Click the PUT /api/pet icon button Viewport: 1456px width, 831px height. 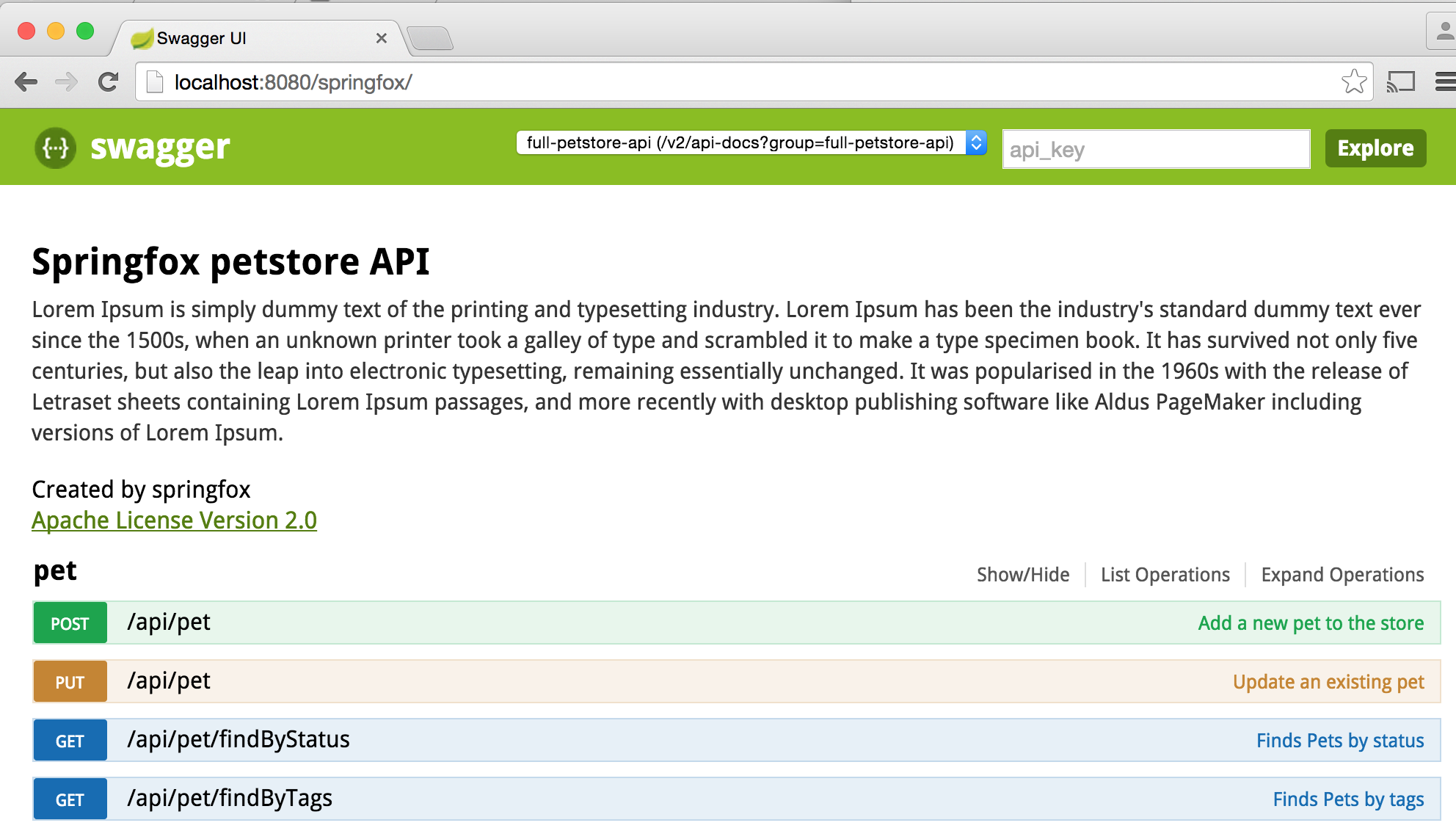pos(70,682)
